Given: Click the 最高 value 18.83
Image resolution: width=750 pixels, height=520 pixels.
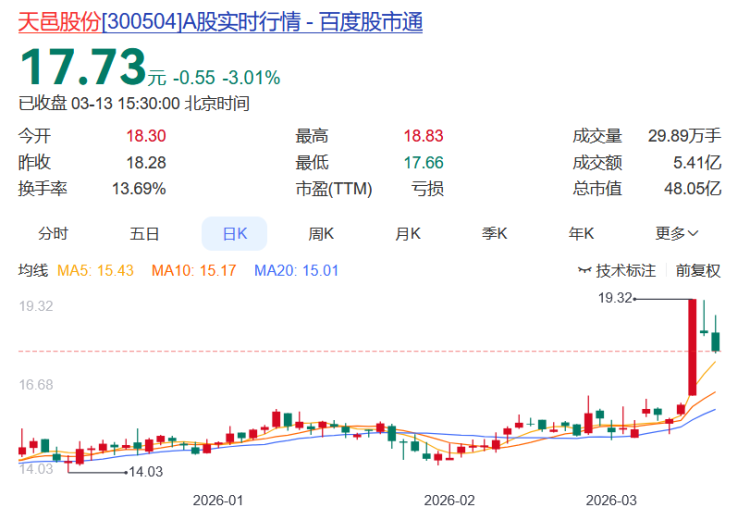Looking at the screenshot, I should (x=423, y=136).
